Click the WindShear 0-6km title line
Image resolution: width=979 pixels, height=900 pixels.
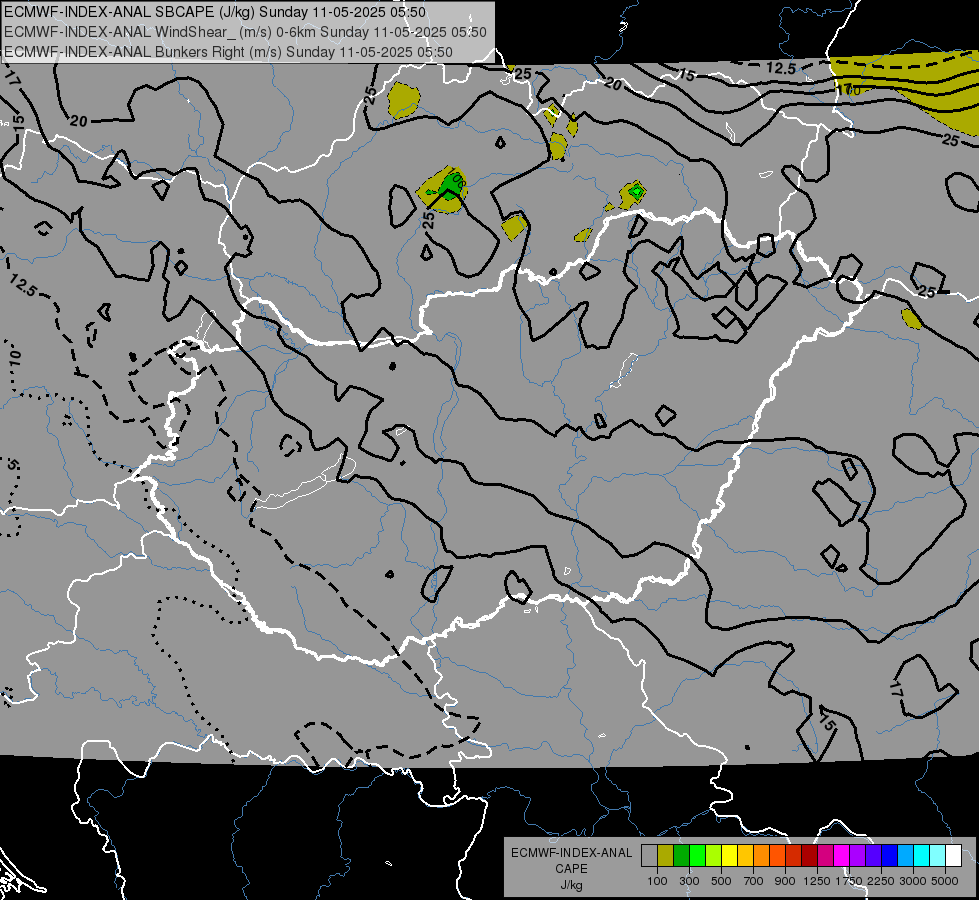coord(245,32)
